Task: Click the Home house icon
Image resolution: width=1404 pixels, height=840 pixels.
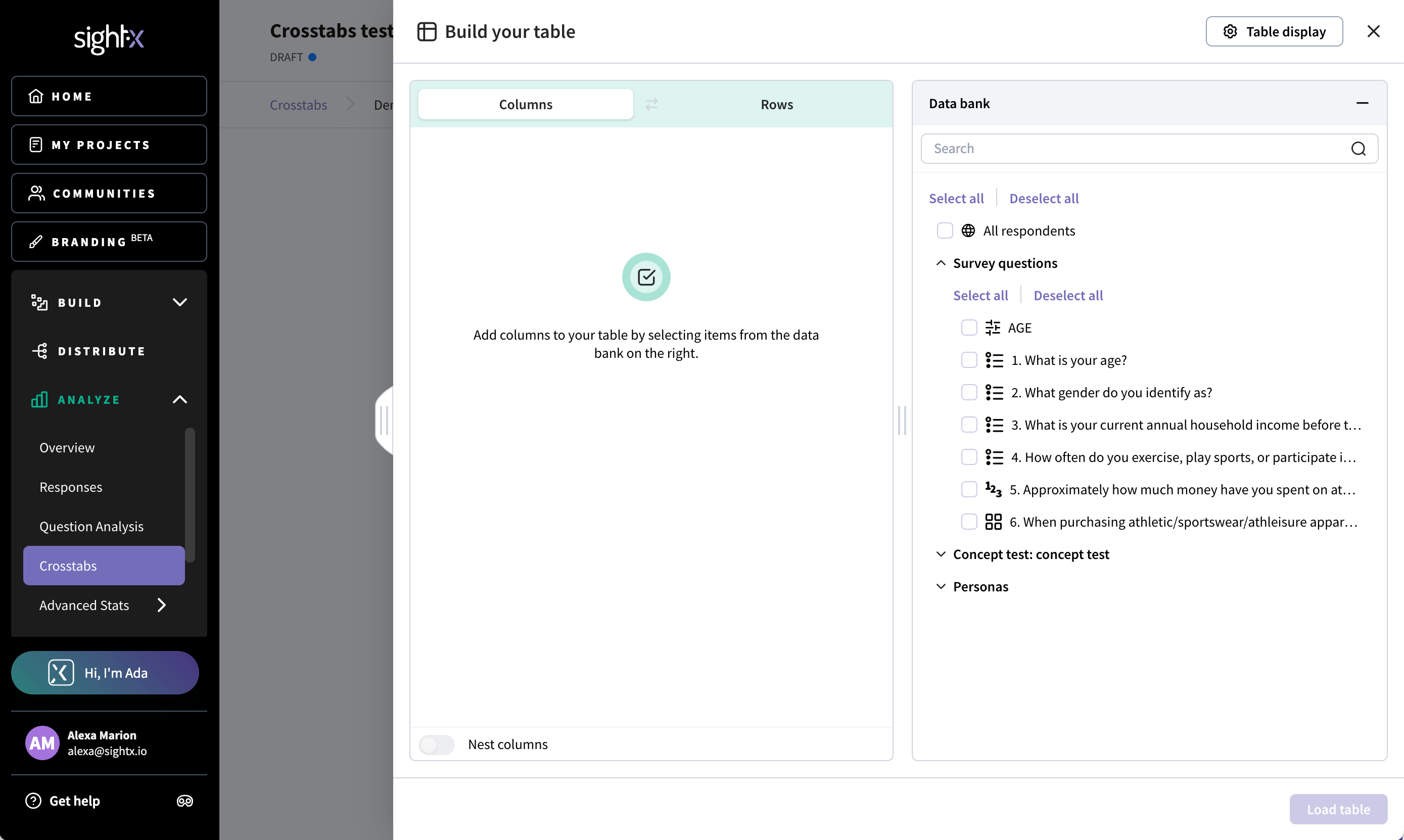Action: (36, 96)
